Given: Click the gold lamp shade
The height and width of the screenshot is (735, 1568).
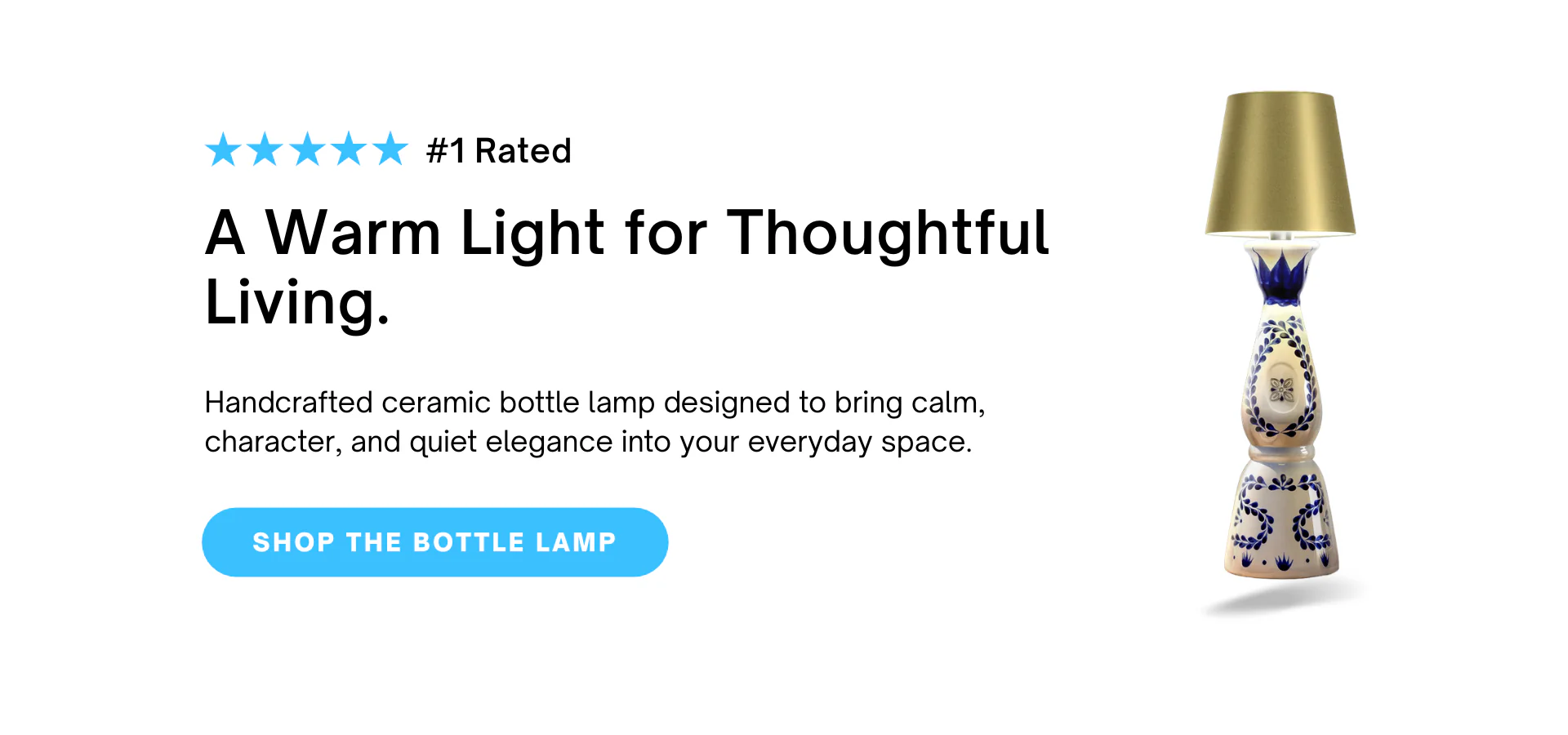Looking at the screenshot, I should click(x=1280, y=165).
